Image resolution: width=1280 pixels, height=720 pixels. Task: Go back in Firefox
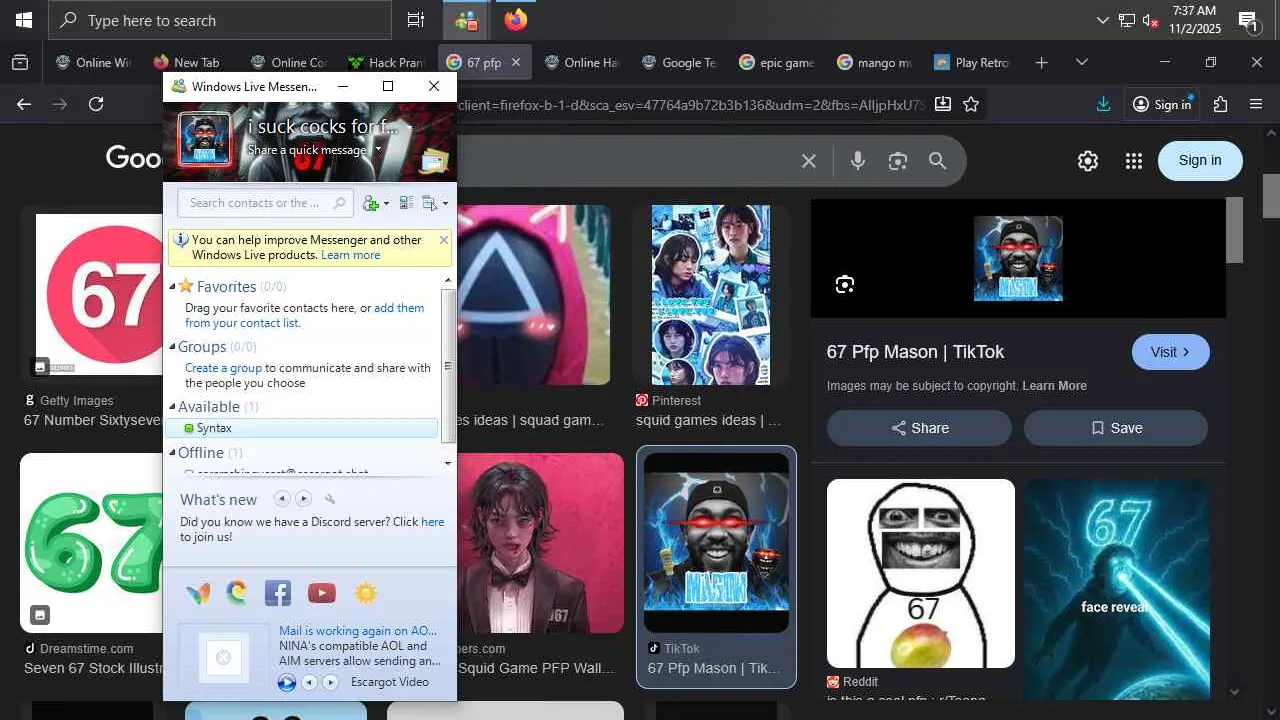pyautogui.click(x=24, y=104)
